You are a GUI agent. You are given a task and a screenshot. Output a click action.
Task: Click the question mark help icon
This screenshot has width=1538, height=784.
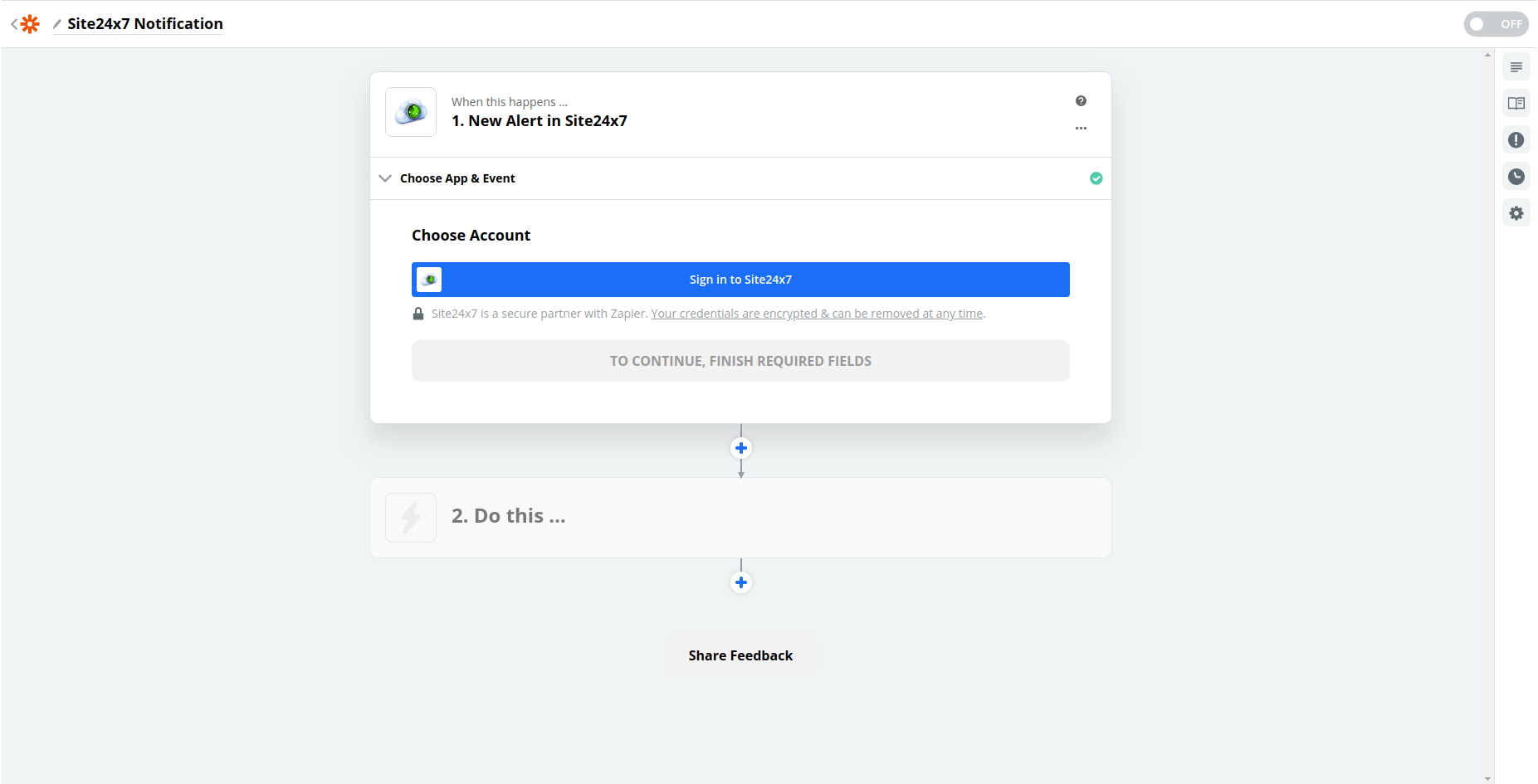click(x=1081, y=101)
